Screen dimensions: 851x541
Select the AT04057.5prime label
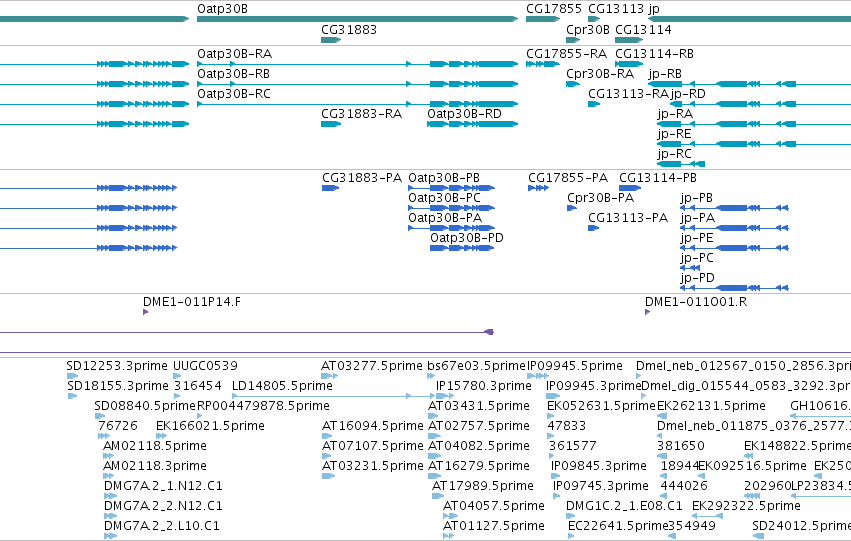click(x=493, y=506)
